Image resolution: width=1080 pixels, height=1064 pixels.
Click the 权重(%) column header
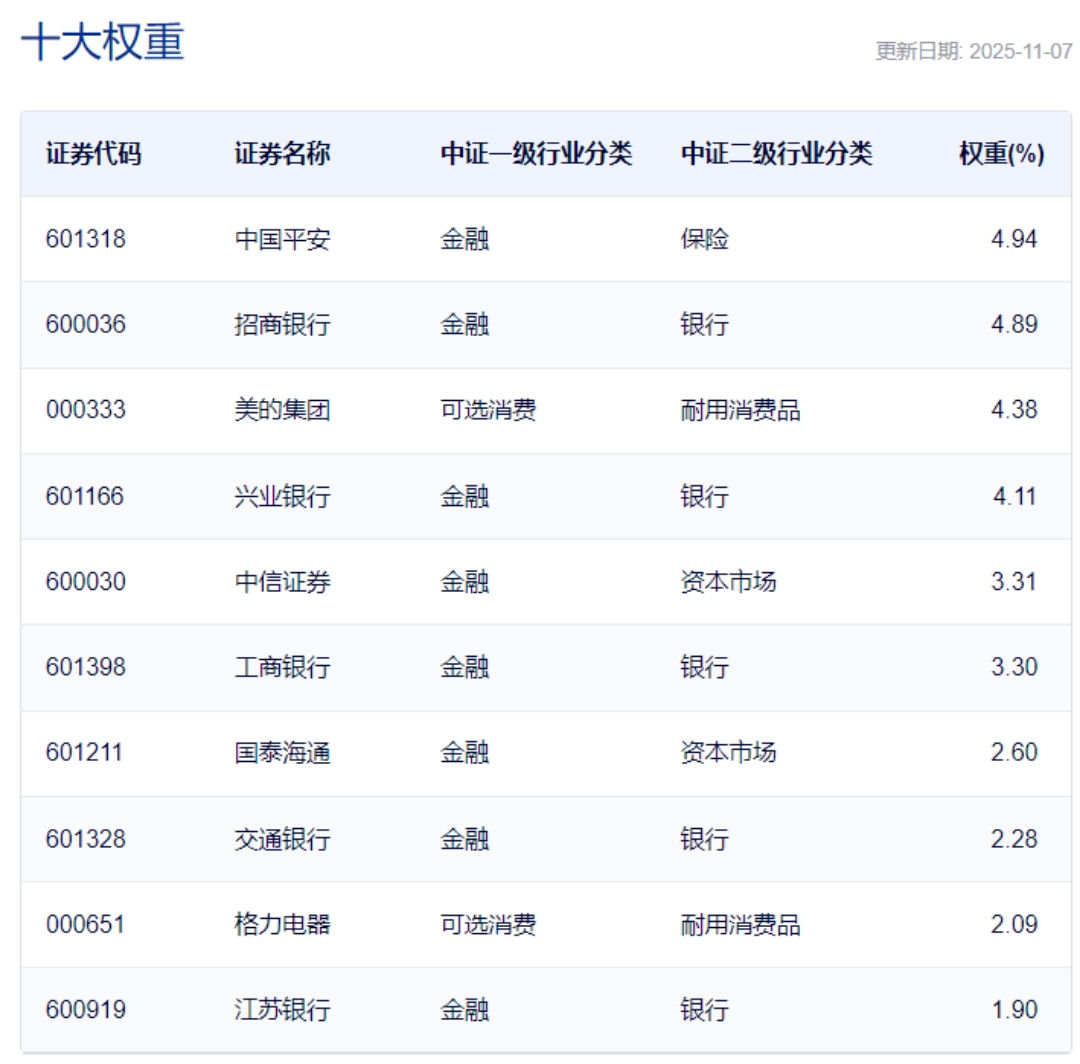pos(1001,154)
